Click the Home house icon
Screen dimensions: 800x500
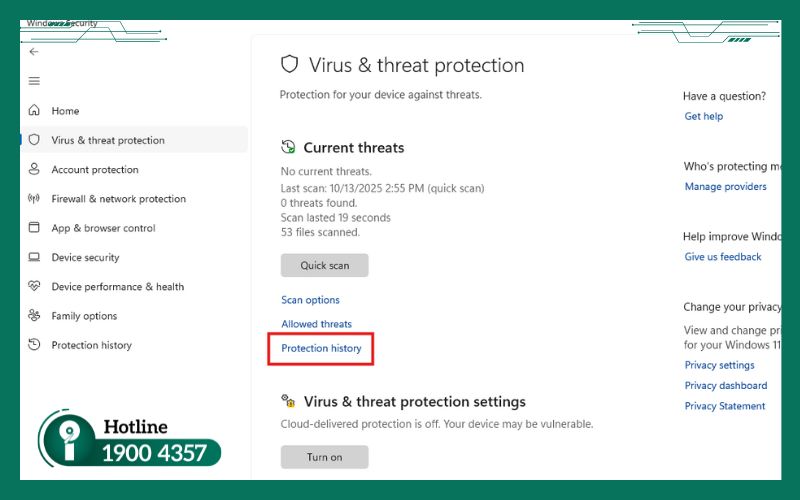pyautogui.click(x=34, y=111)
